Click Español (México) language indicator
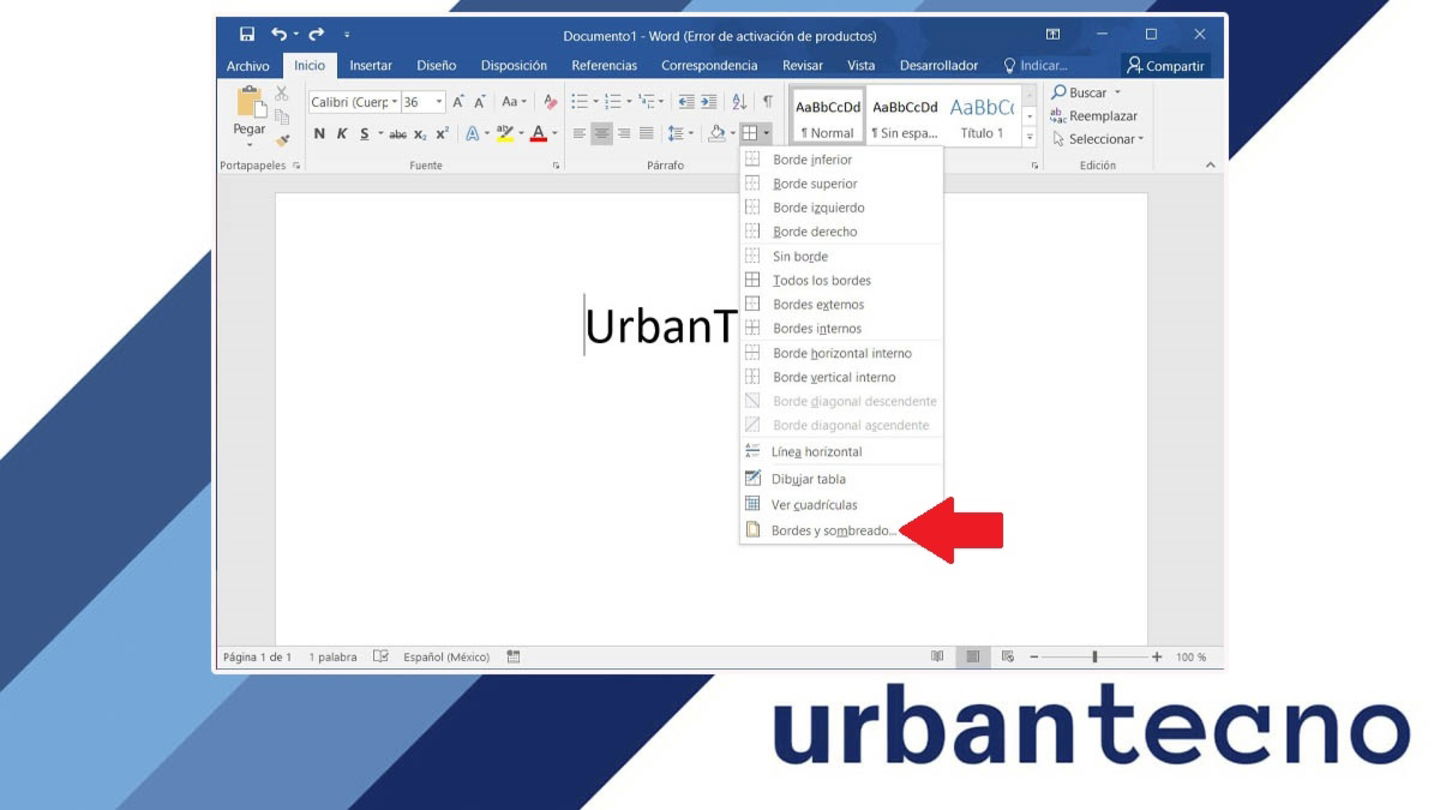 (446, 657)
